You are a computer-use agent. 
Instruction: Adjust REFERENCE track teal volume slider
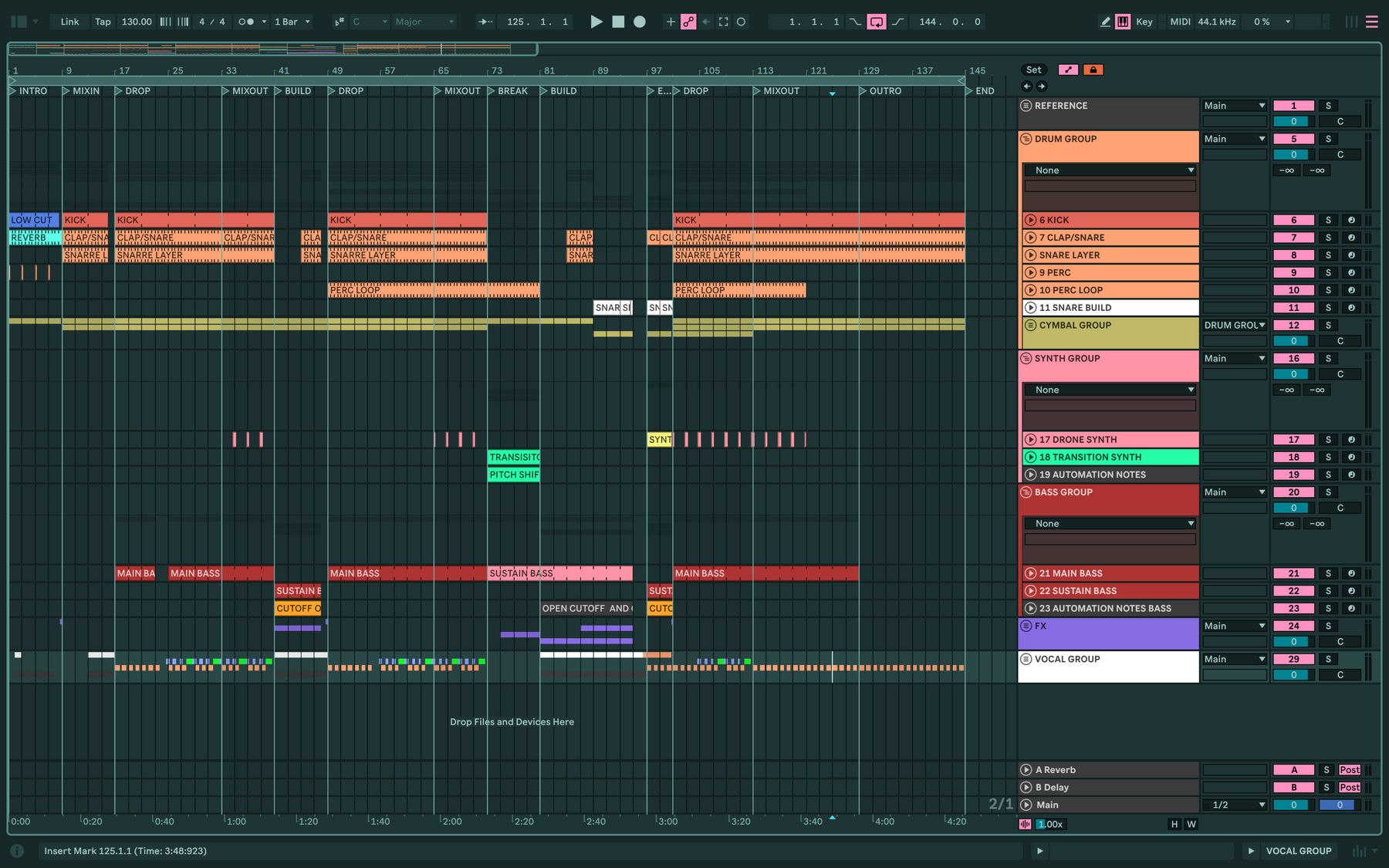tap(1294, 121)
